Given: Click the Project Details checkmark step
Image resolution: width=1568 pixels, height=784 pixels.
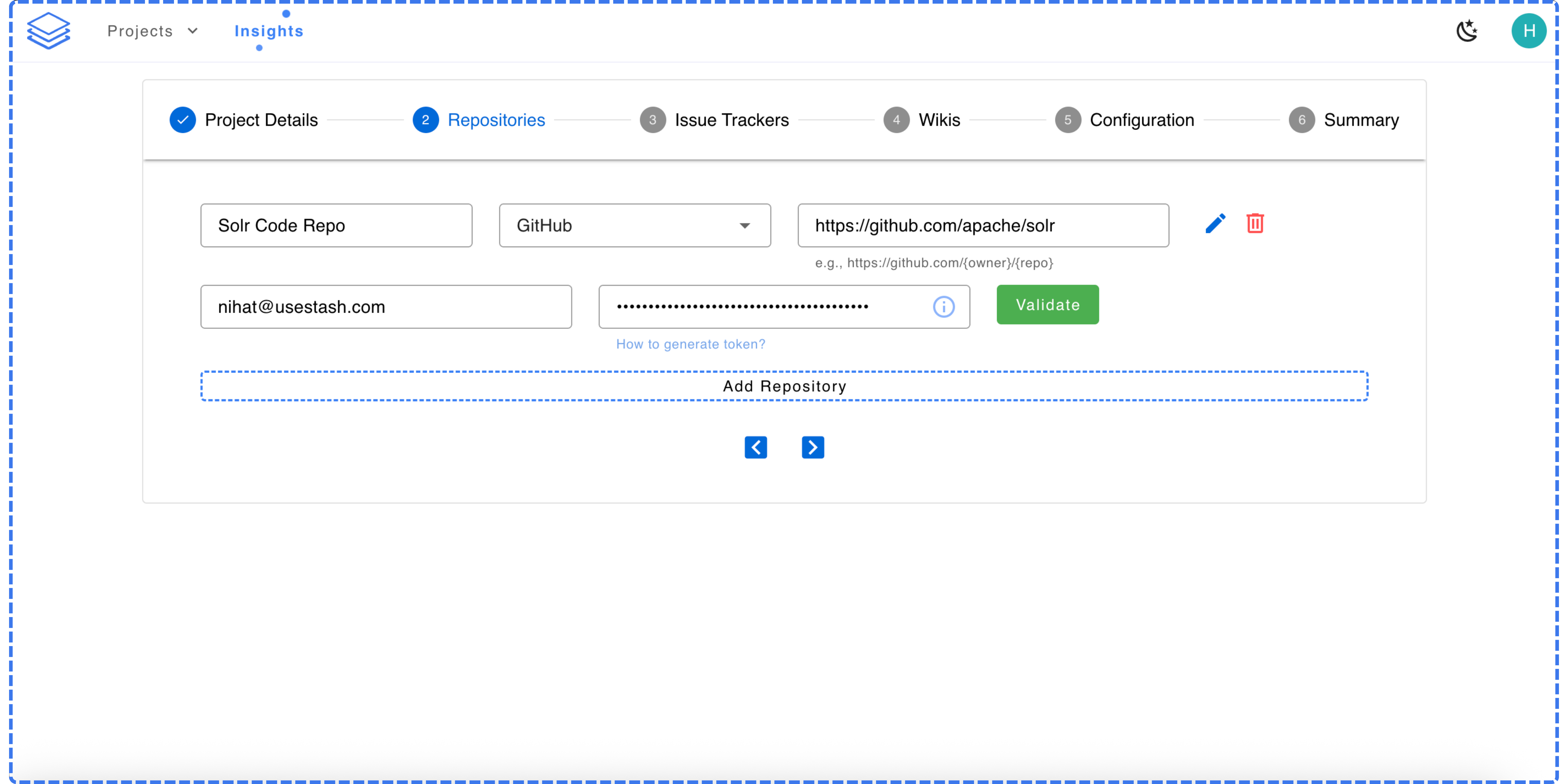Looking at the screenshot, I should click(183, 120).
